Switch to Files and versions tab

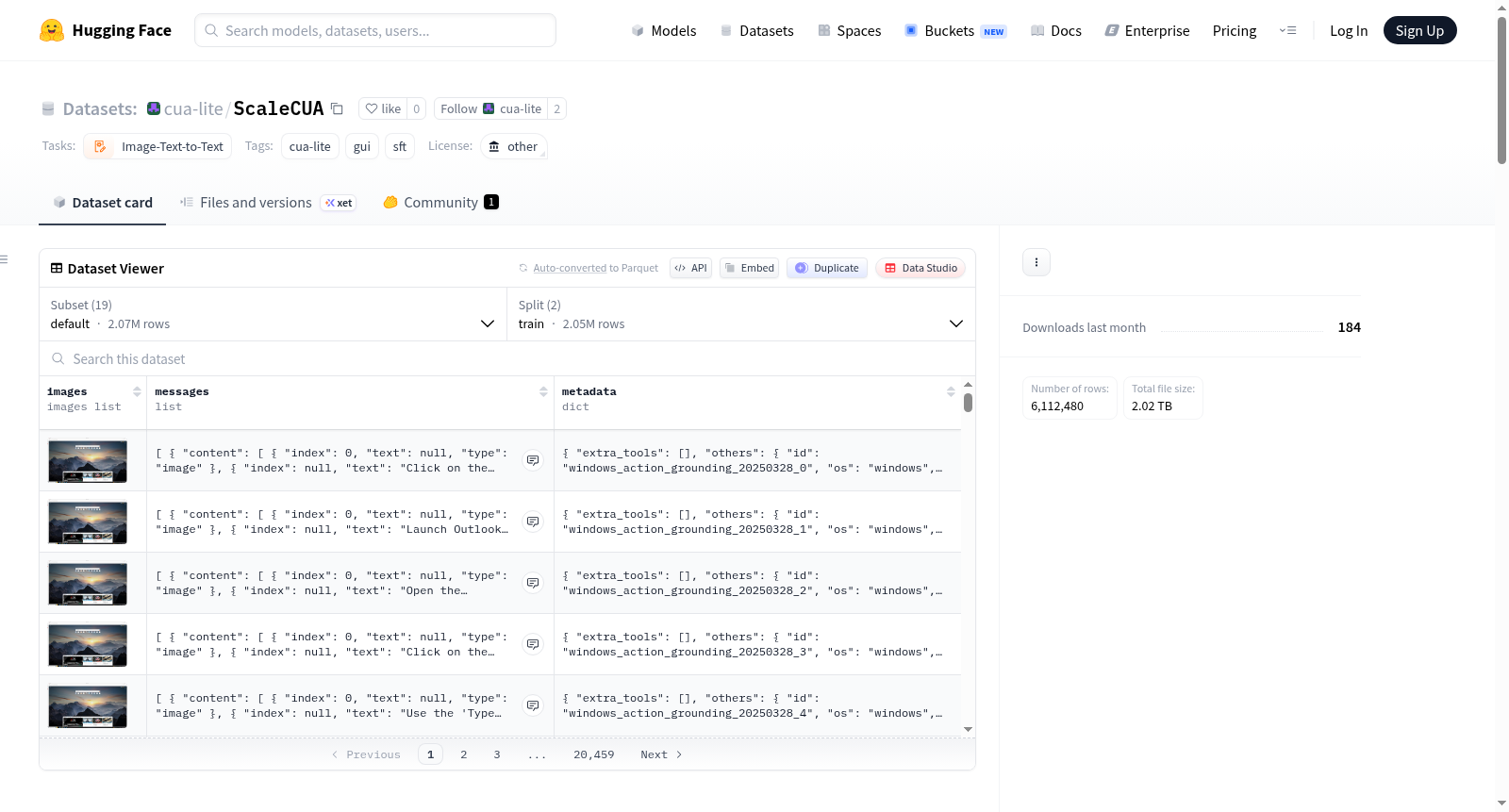coord(268,202)
